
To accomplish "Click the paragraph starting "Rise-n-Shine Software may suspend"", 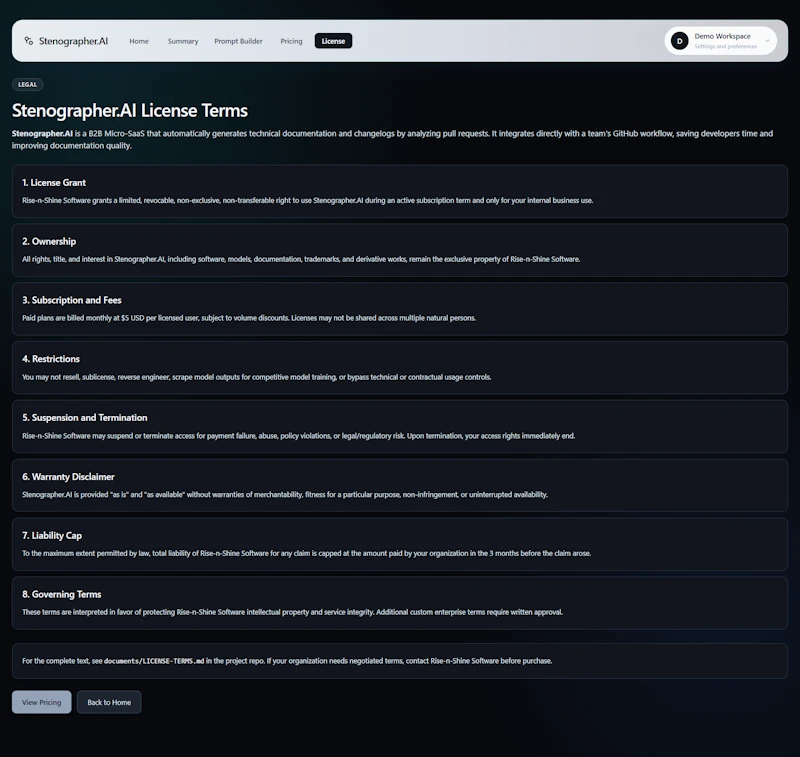I will click(x=298, y=436).
